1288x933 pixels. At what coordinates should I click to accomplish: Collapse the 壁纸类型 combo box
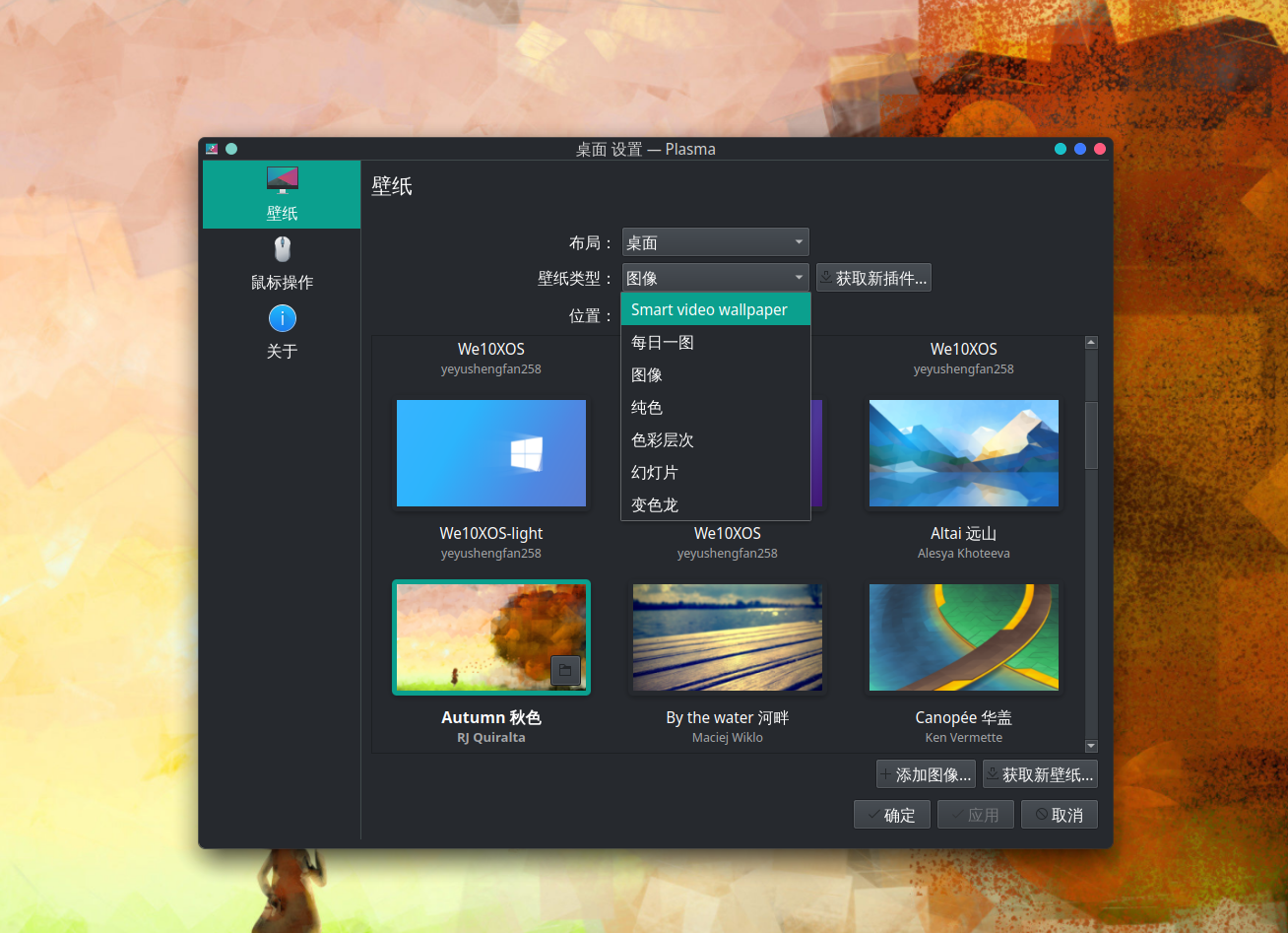[715, 279]
